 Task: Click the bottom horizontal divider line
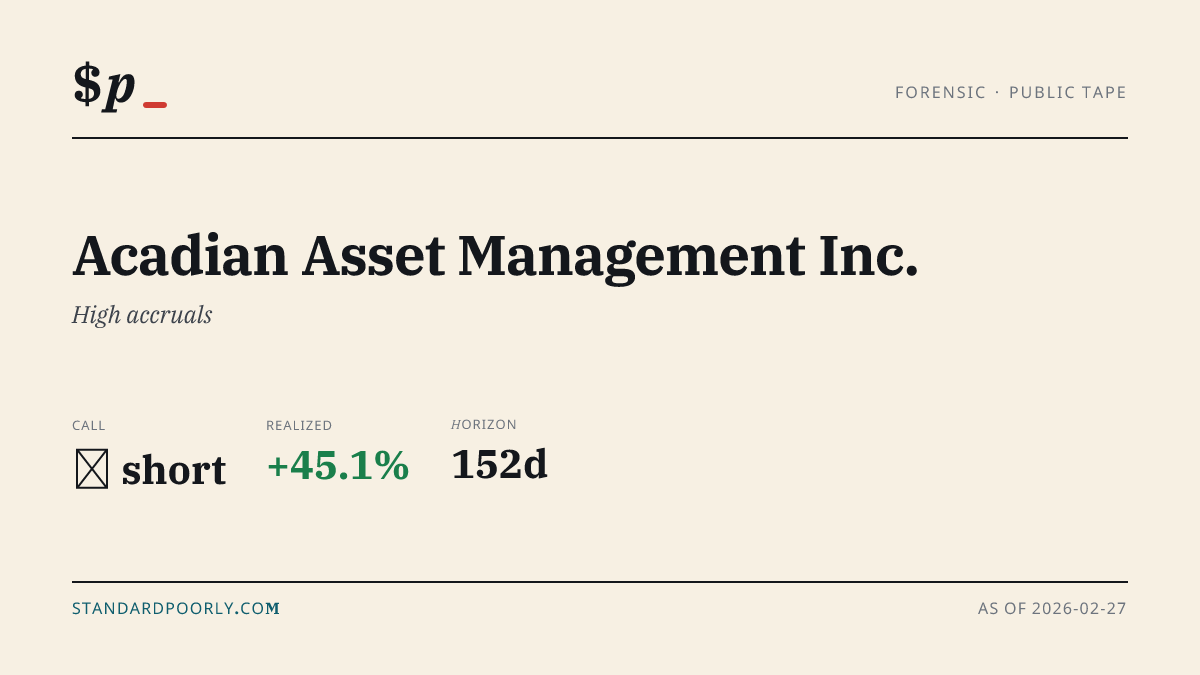click(x=600, y=582)
